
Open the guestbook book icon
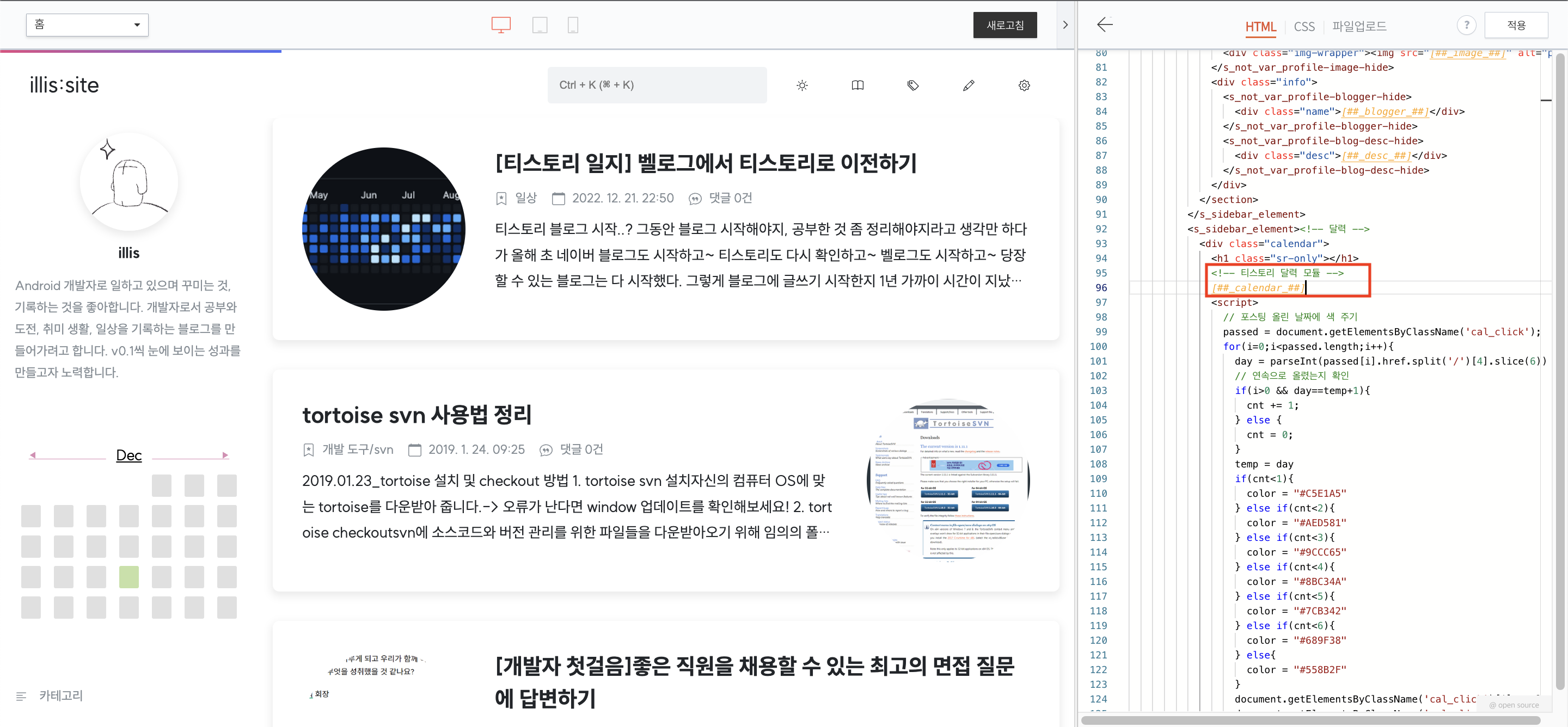click(x=857, y=85)
